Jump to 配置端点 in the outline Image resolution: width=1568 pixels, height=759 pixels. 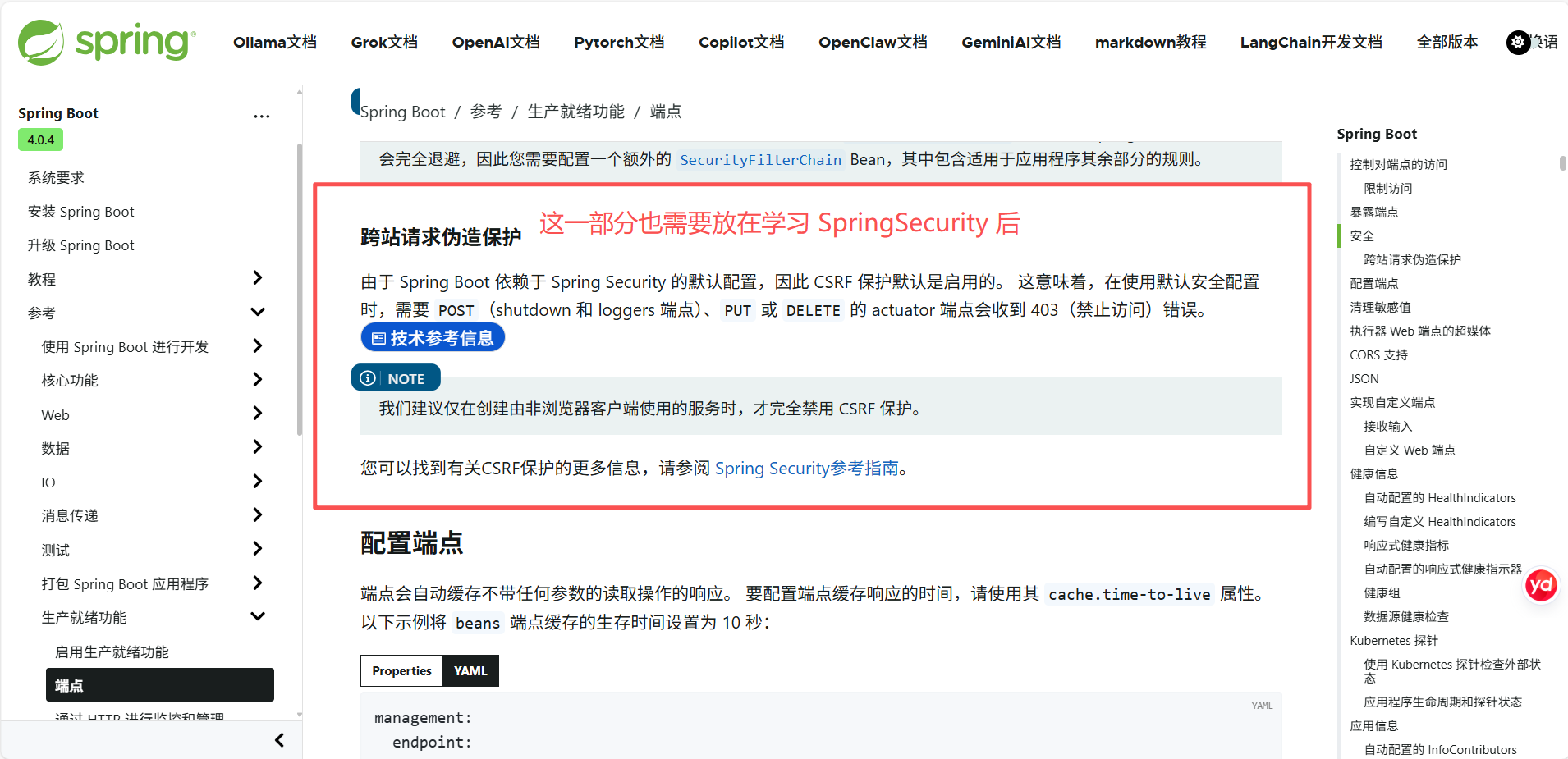tap(1374, 283)
